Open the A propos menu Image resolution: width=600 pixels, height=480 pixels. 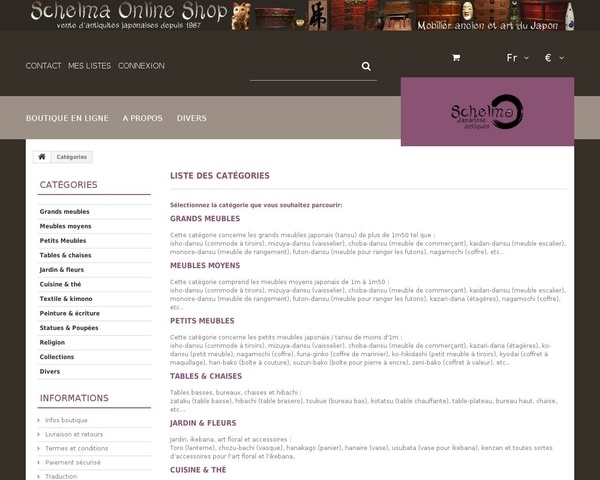142,118
